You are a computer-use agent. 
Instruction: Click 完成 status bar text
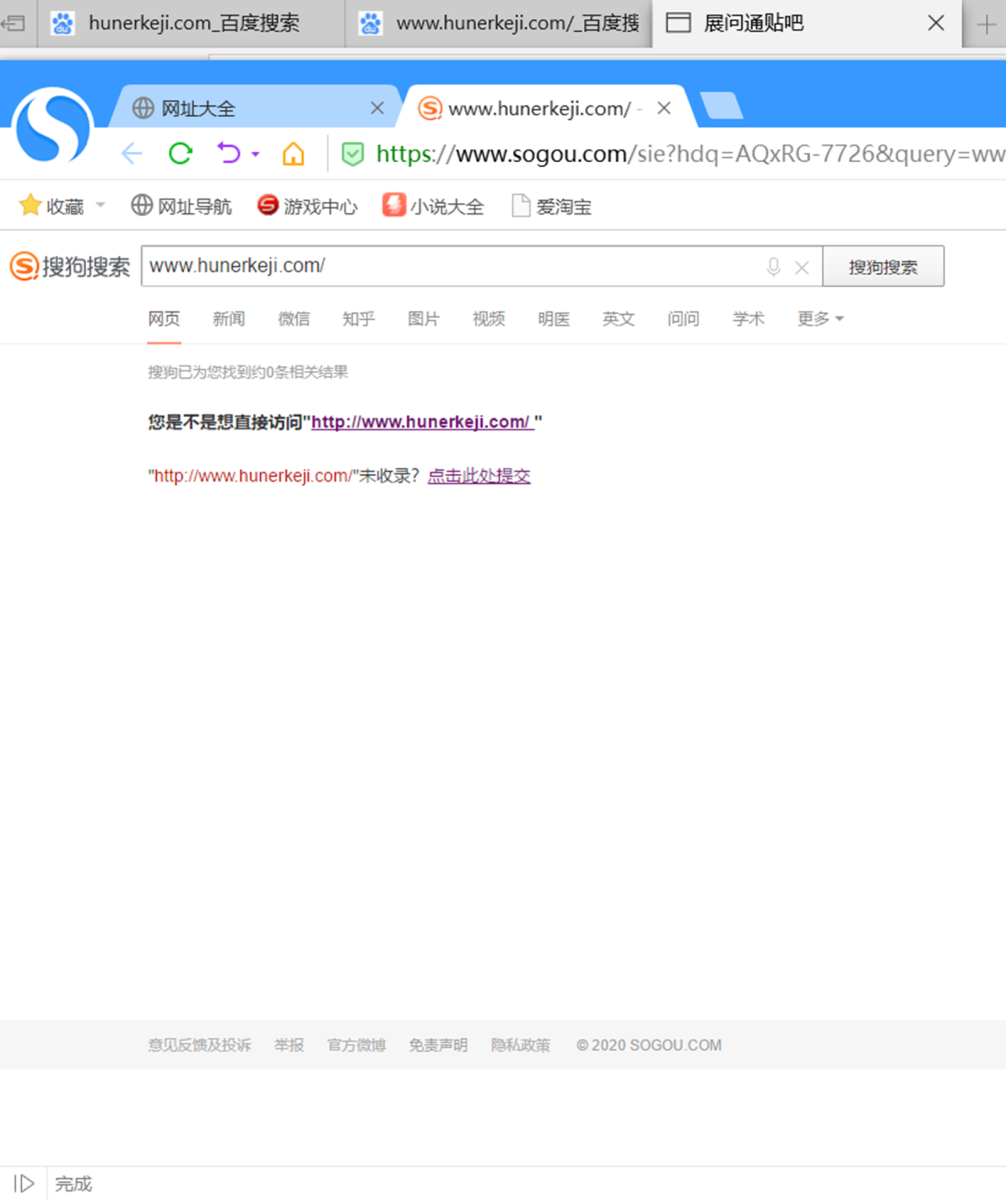(x=73, y=1184)
